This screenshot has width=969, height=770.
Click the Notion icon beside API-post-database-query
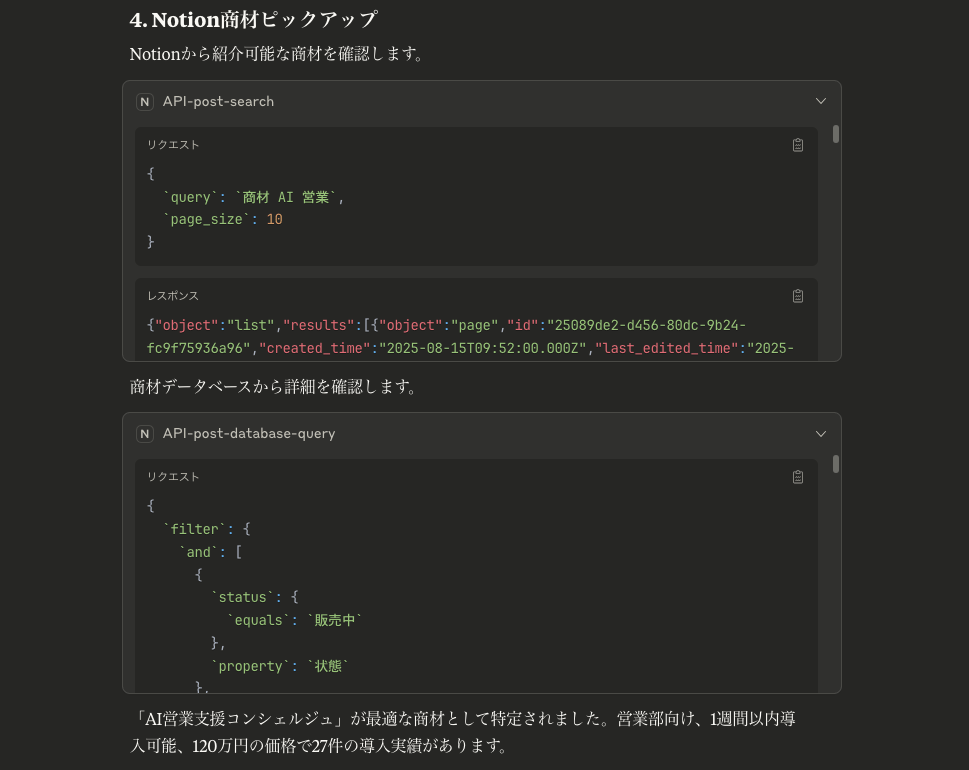click(x=145, y=434)
